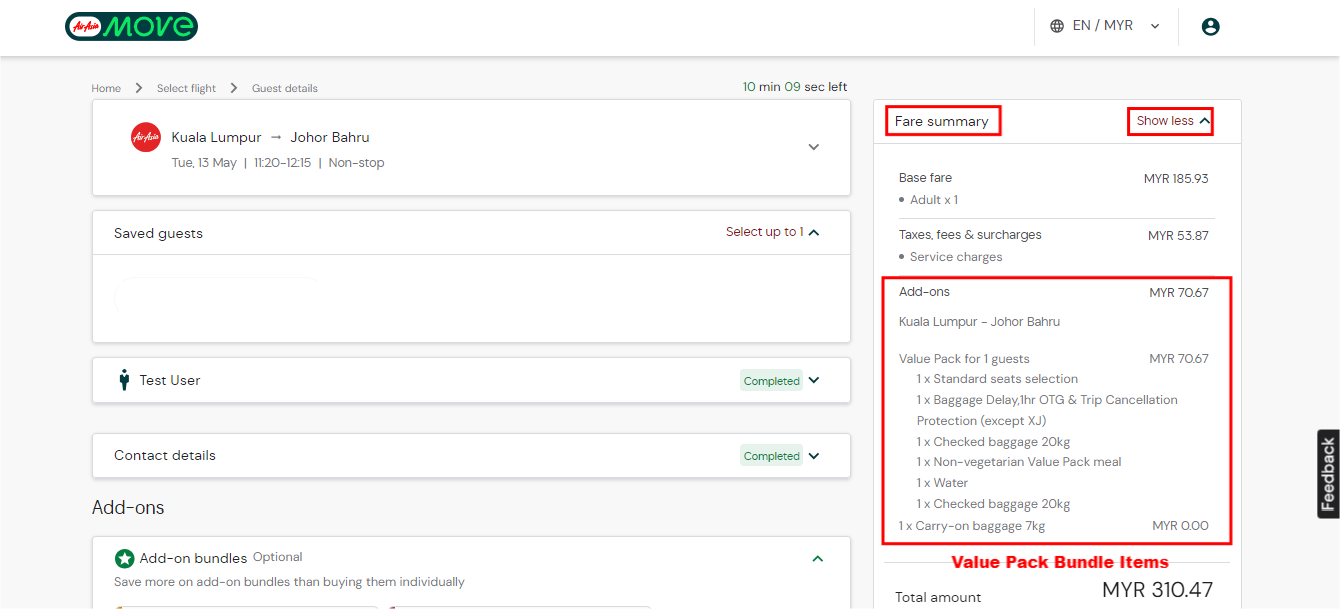Expand the Contact details section

click(x=813, y=455)
